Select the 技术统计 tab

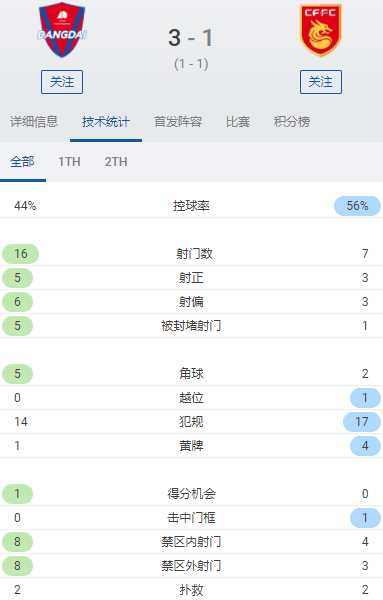[x=106, y=122]
